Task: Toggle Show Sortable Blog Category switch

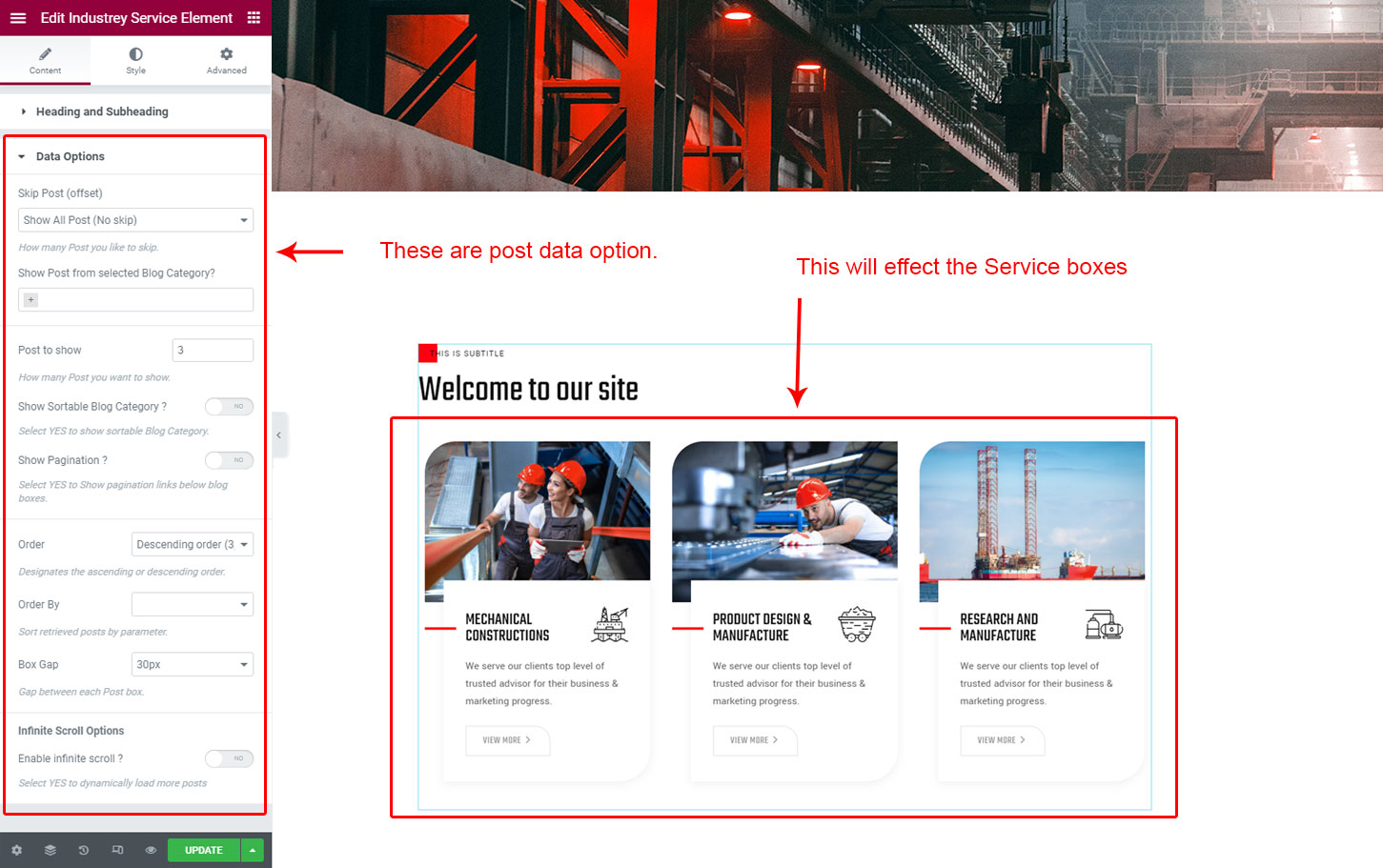Action: 229,407
